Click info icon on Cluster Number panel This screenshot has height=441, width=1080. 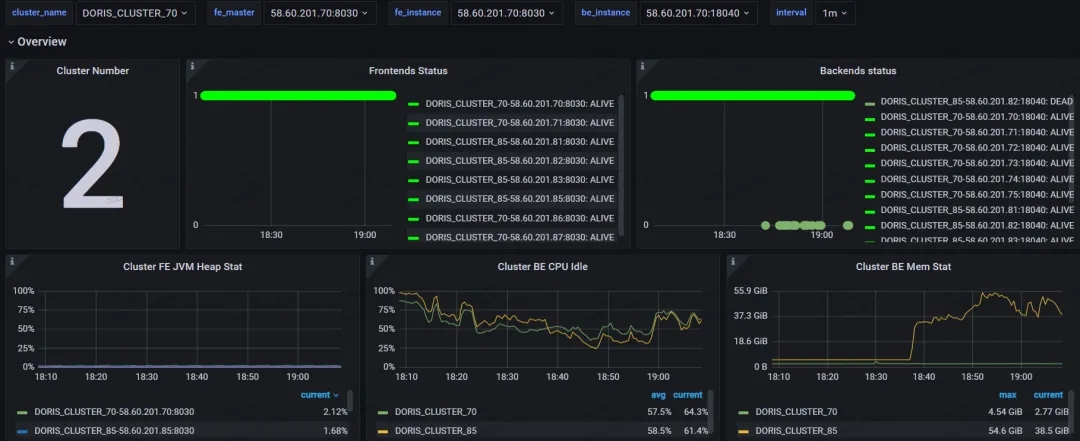(x=12, y=66)
